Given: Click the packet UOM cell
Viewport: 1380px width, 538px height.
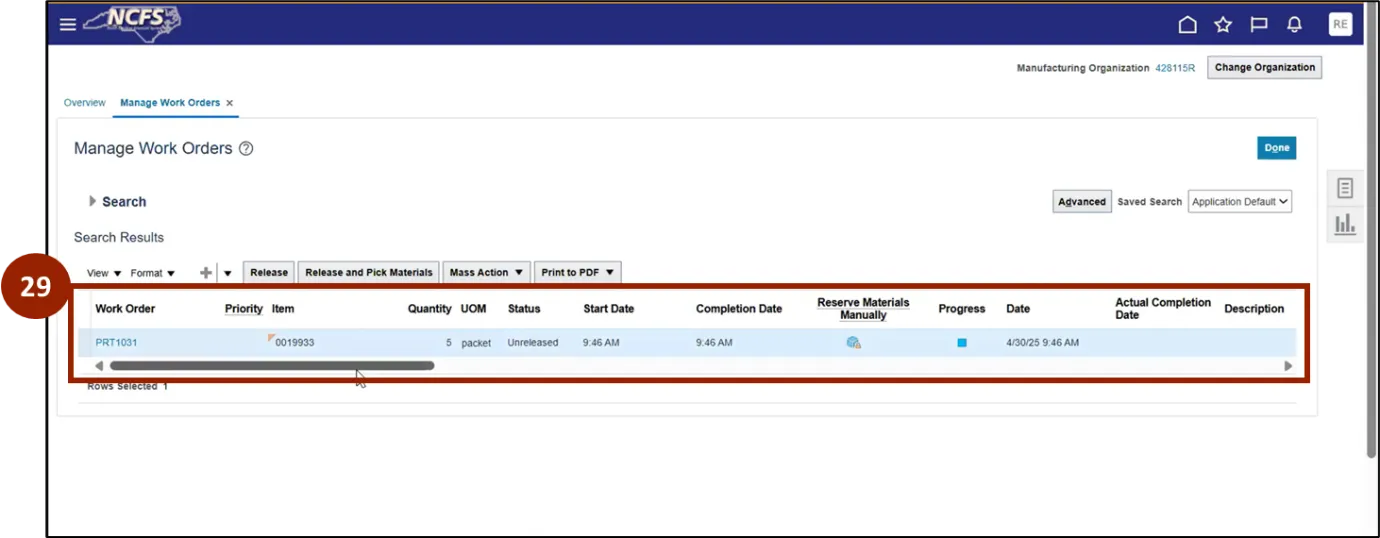Looking at the screenshot, I should pos(476,342).
